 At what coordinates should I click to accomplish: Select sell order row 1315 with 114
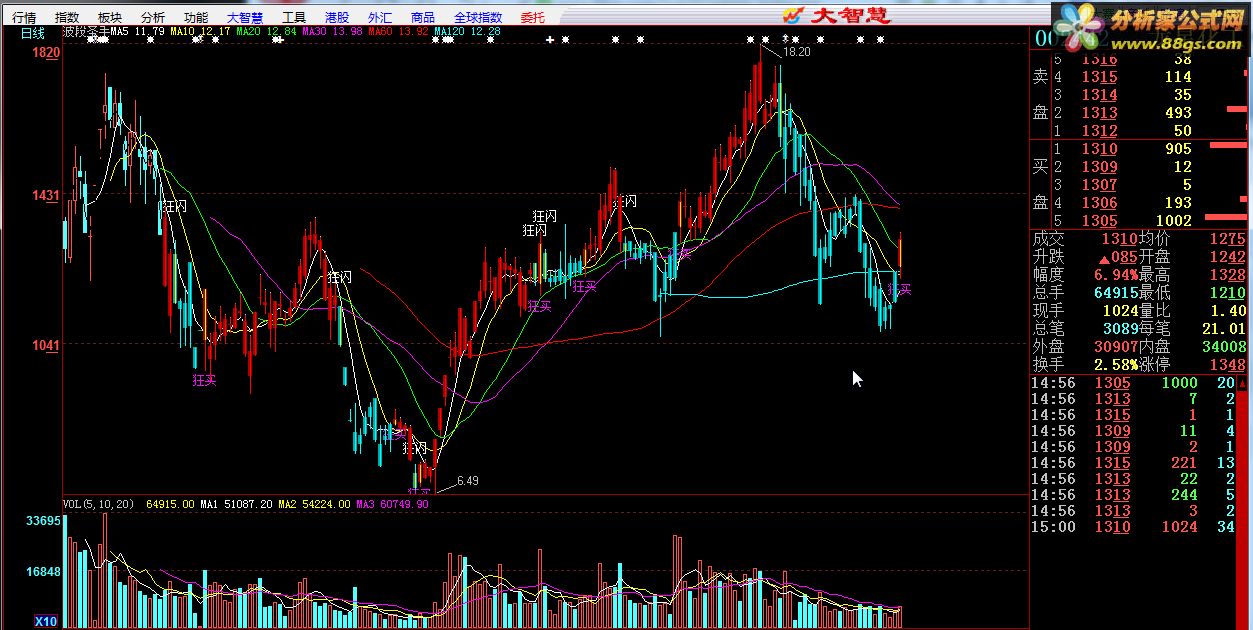coord(1140,77)
